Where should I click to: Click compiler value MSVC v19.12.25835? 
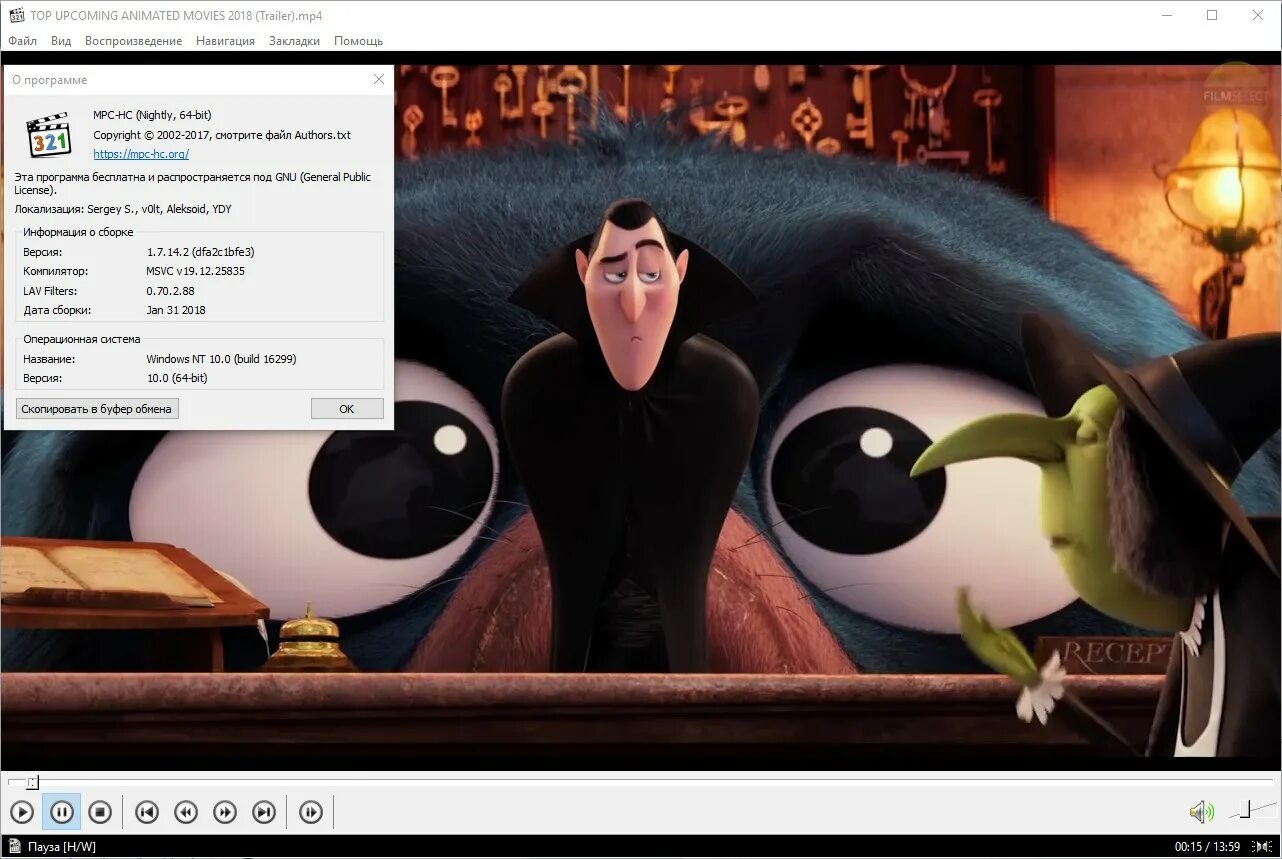click(196, 271)
